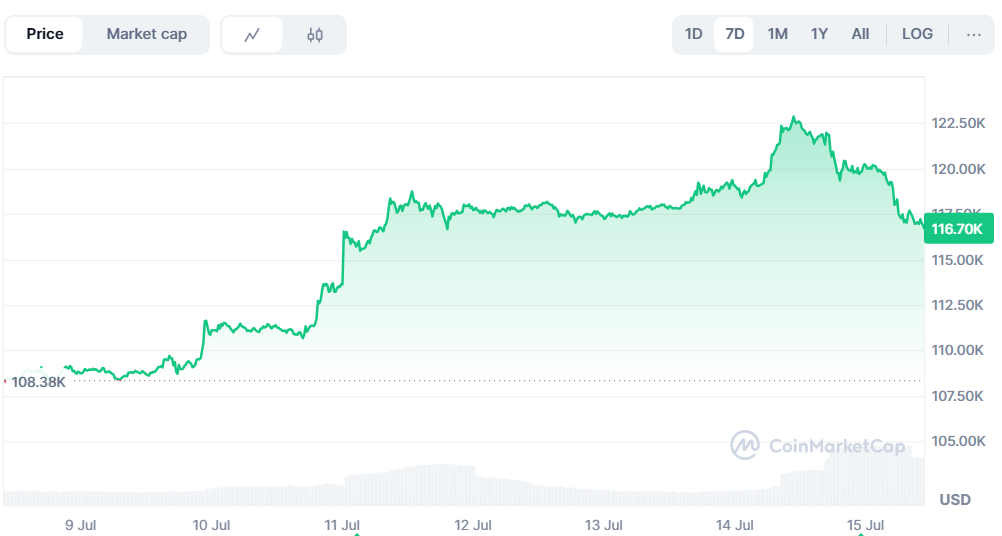The height and width of the screenshot is (536, 1002).
Task: Click the 14 Jul date marker
Action: tap(736, 524)
